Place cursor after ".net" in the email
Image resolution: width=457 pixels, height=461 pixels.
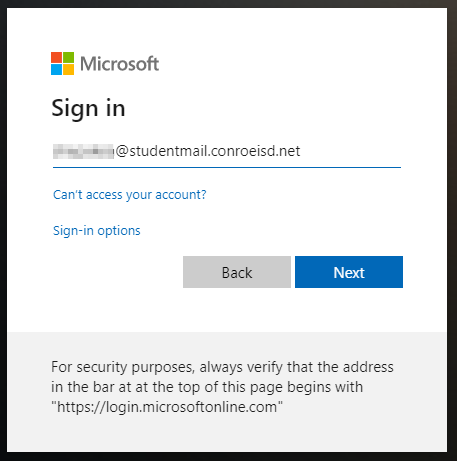(302, 151)
